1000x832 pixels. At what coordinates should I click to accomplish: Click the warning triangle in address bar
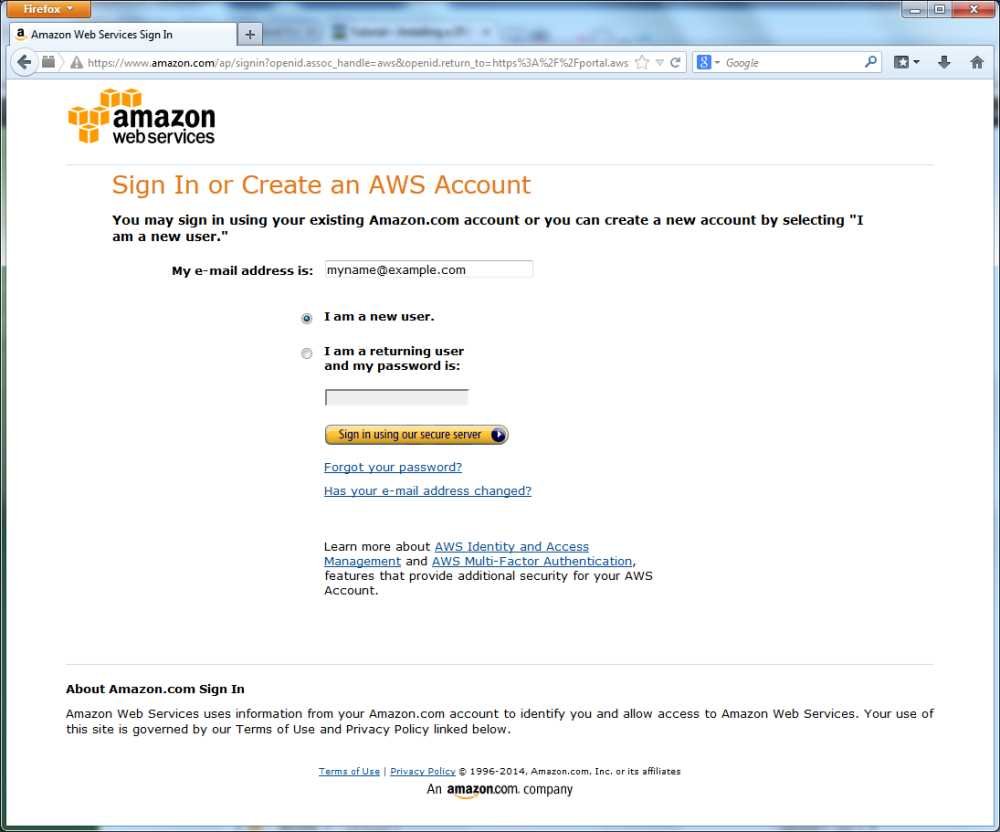77,62
